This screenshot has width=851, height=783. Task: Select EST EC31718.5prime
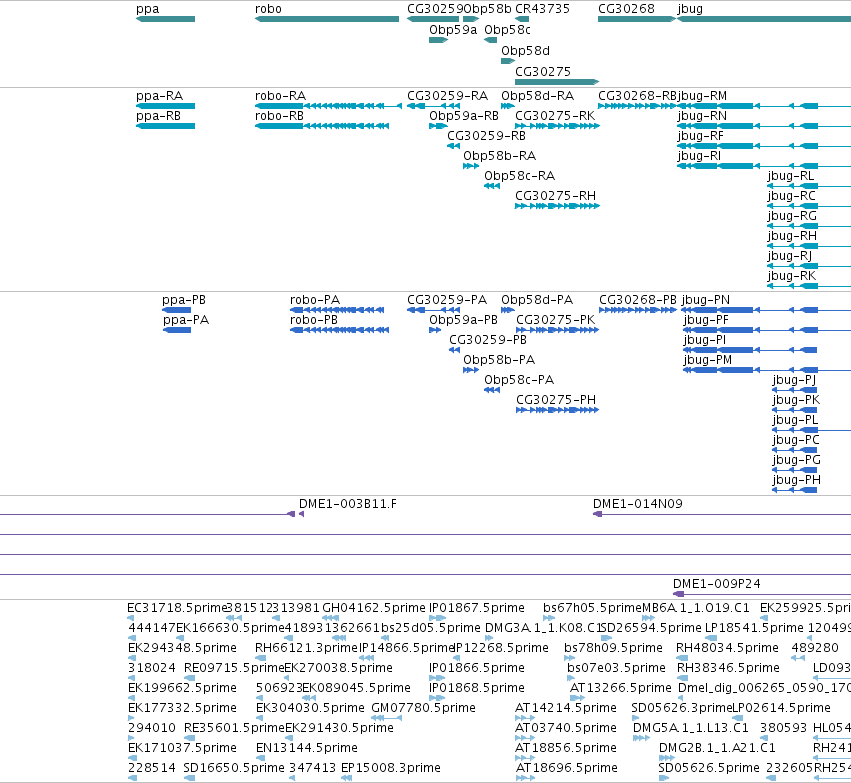pyautogui.click(x=130, y=618)
